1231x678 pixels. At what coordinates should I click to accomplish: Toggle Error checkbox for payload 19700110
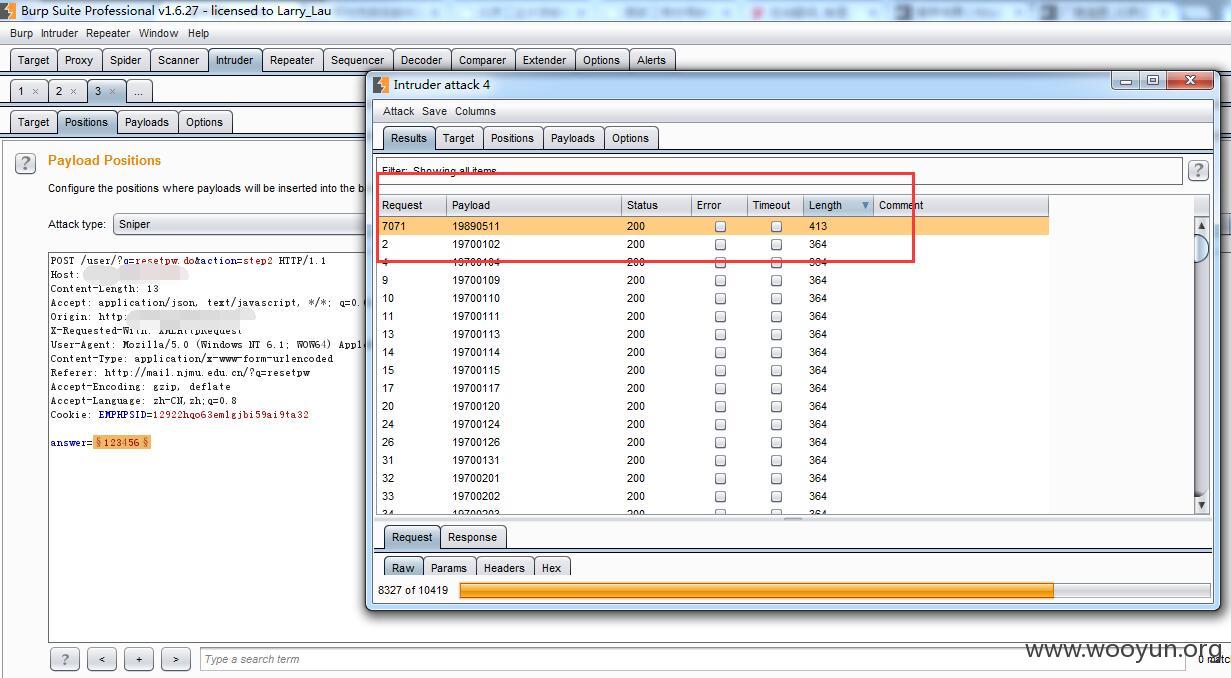tap(720, 299)
